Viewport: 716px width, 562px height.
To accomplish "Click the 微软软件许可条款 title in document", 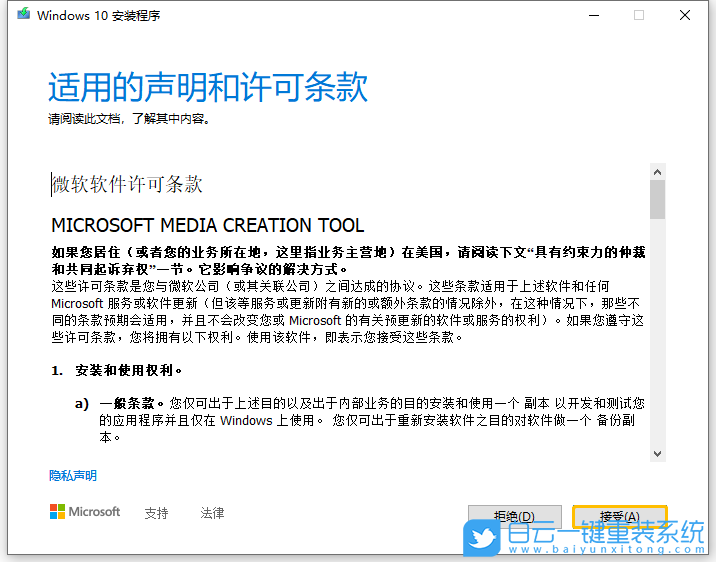I will click(x=128, y=184).
